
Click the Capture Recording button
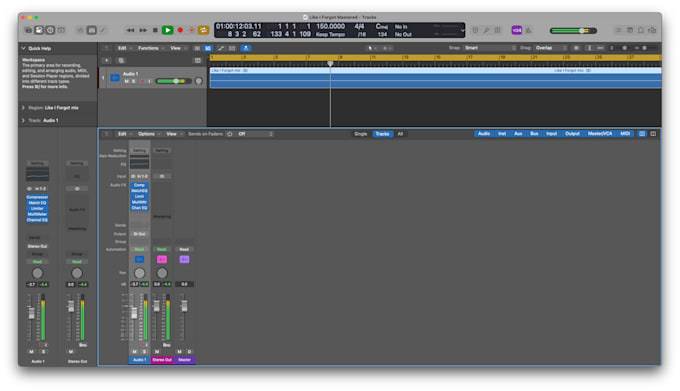(192, 30)
